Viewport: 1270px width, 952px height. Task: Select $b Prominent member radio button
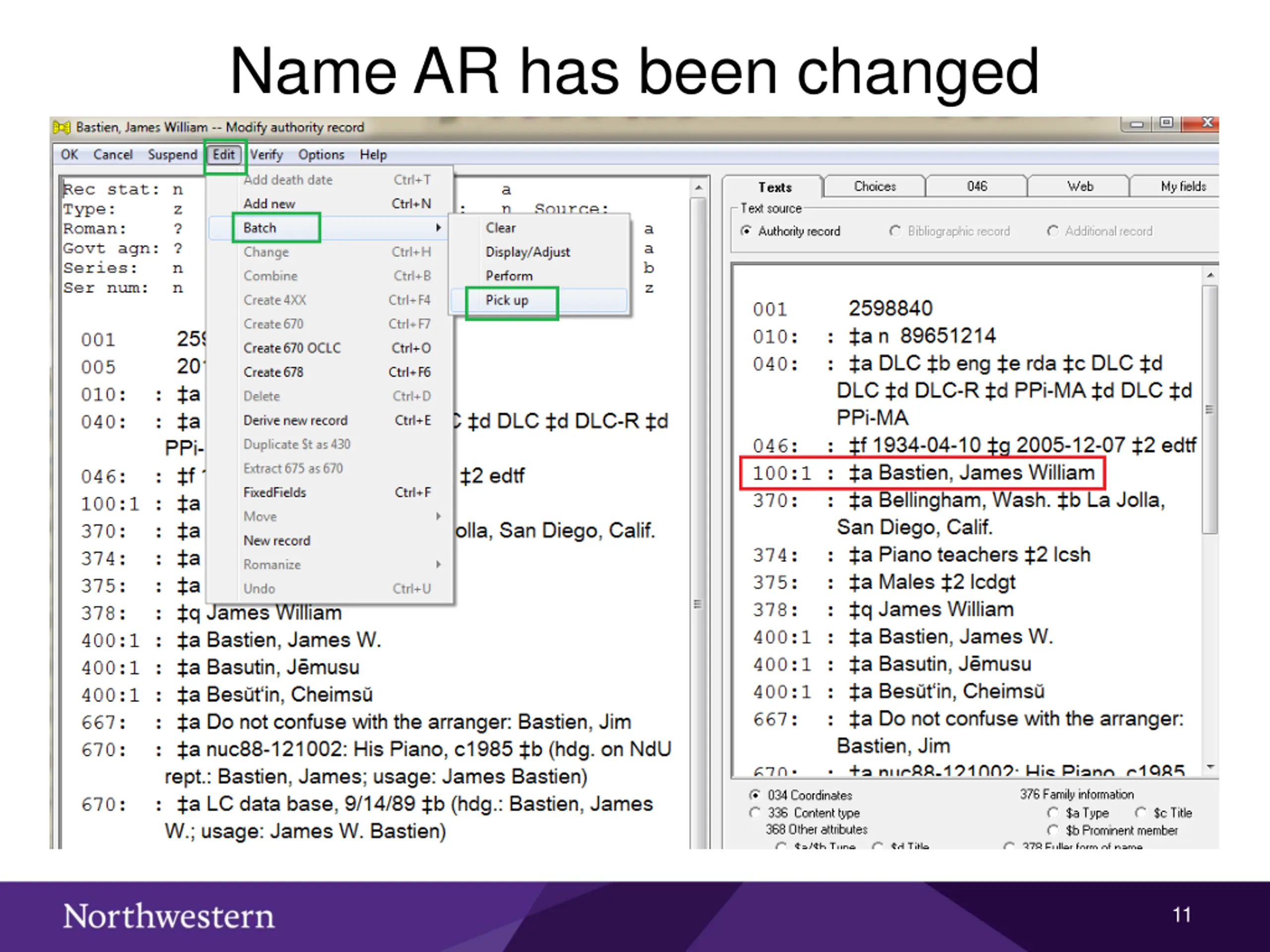[x=1053, y=831]
